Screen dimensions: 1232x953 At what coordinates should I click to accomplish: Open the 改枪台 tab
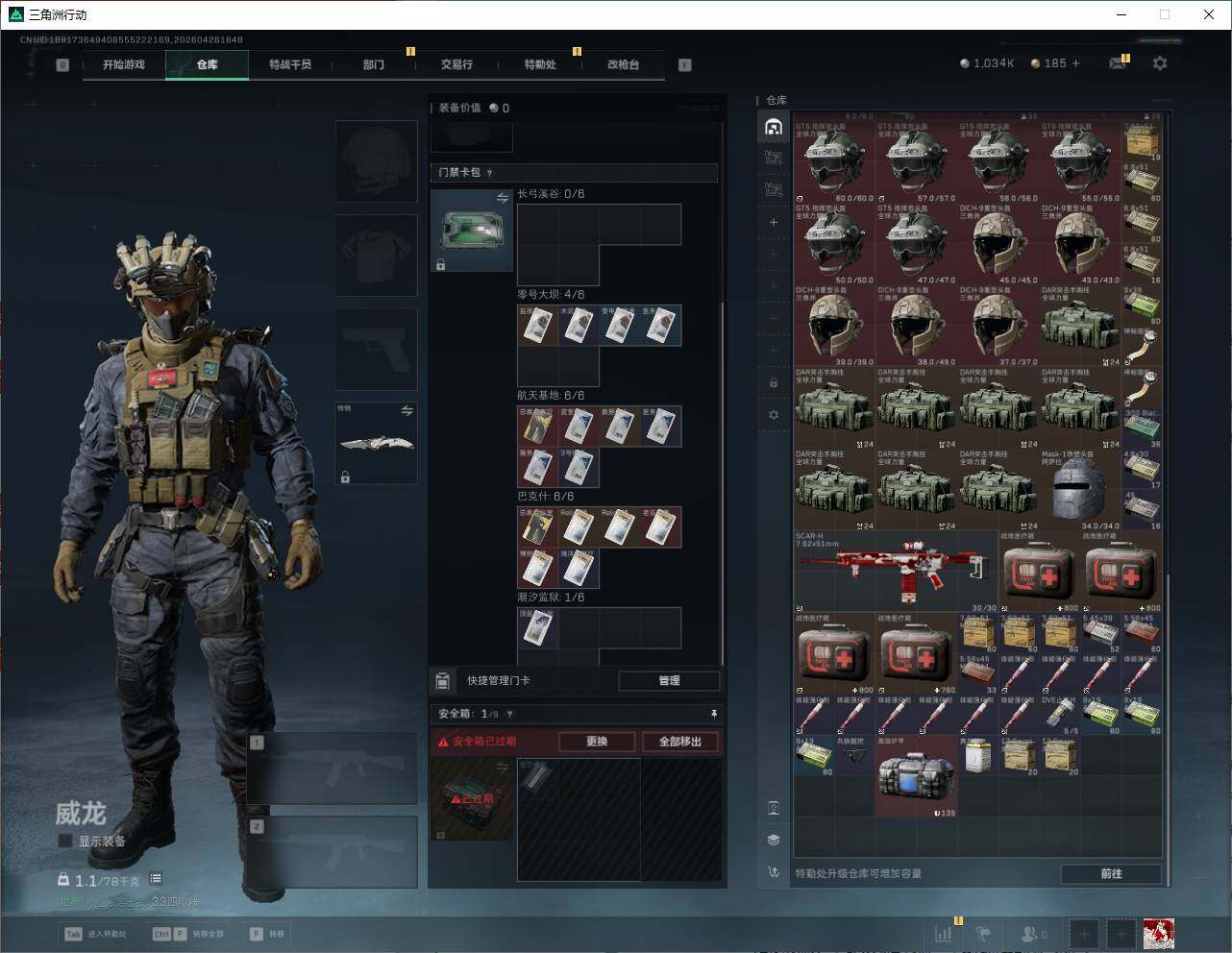click(x=623, y=64)
